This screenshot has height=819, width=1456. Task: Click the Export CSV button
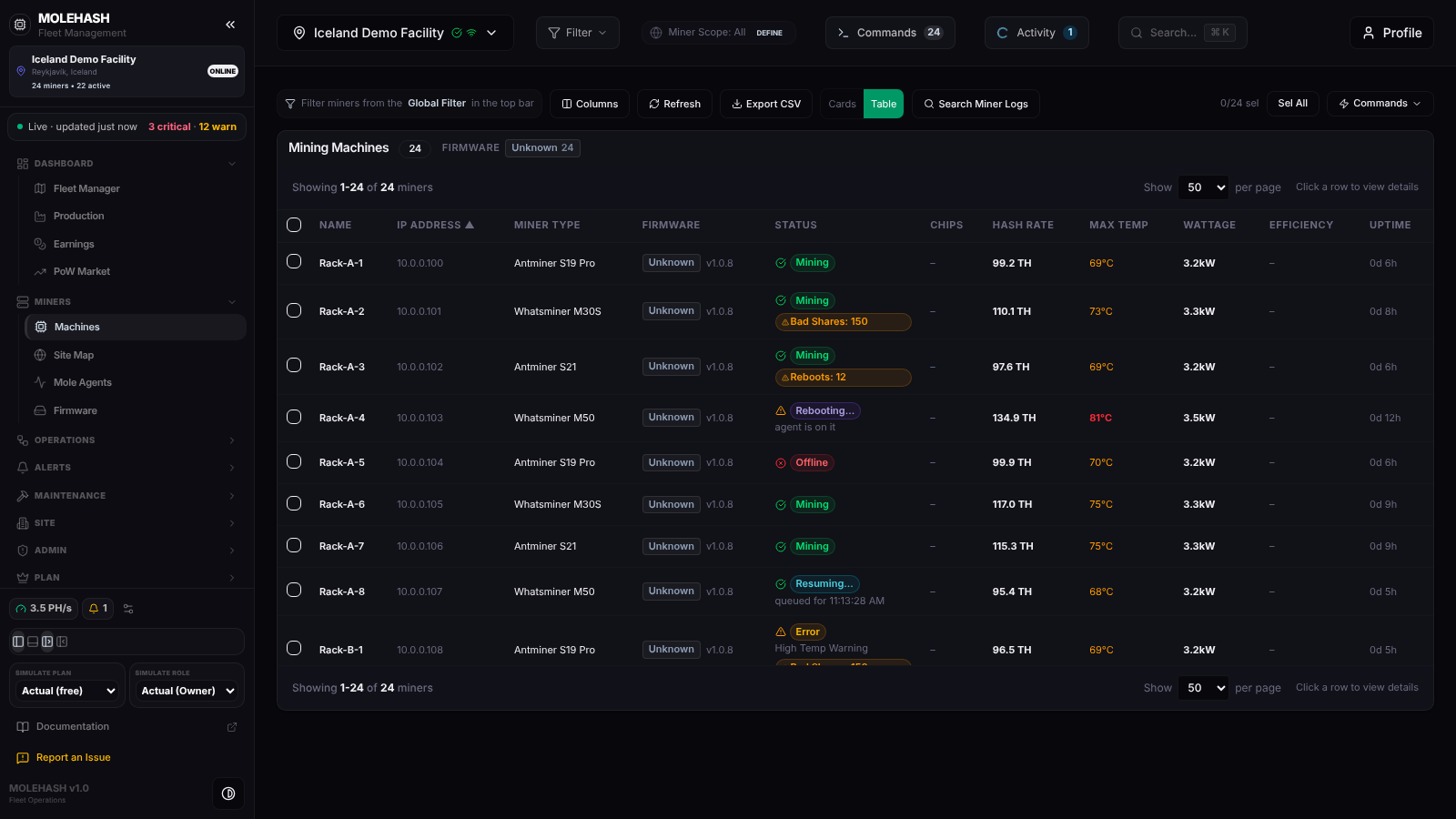click(x=766, y=104)
